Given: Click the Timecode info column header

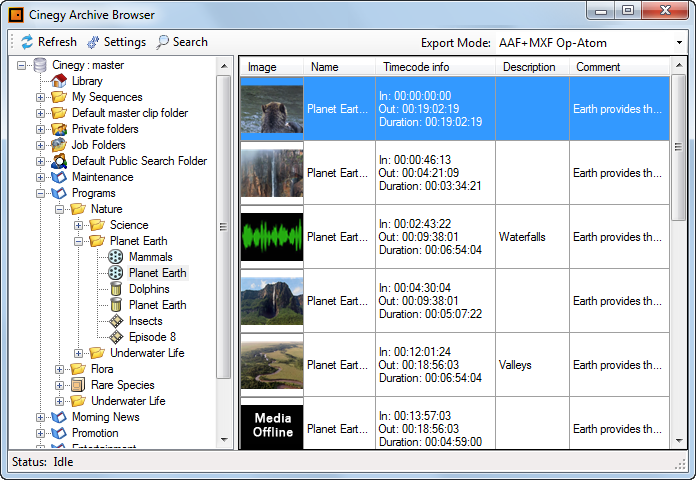Looking at the screenshot, I should tap(435, 67).
